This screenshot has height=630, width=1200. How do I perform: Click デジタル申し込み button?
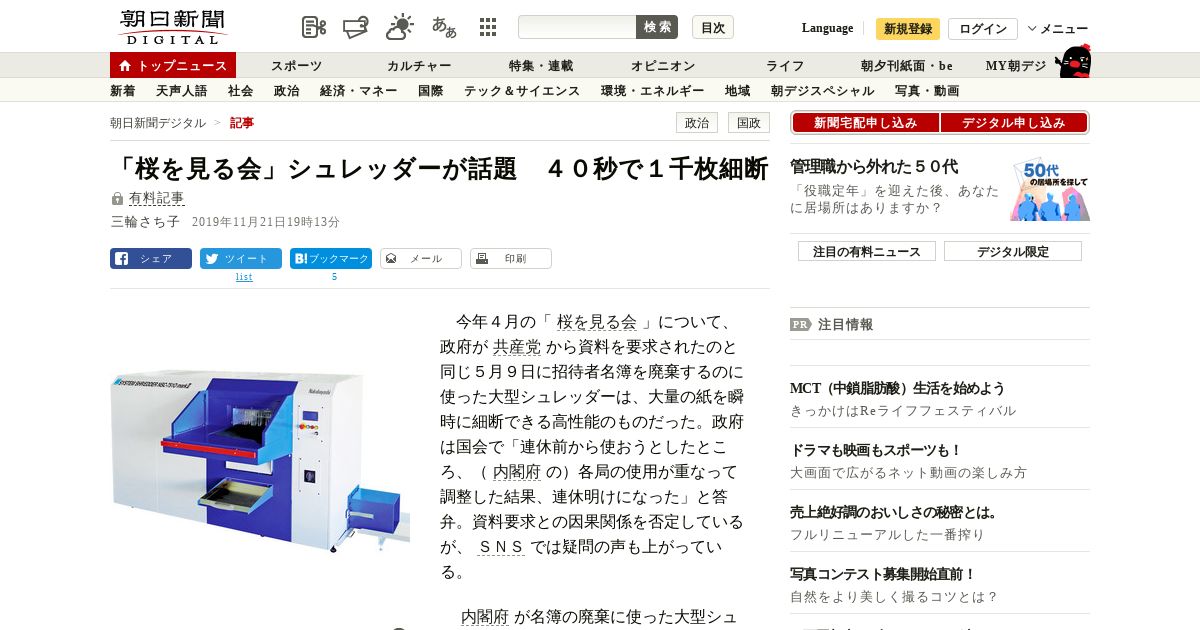pos(1014,122)
